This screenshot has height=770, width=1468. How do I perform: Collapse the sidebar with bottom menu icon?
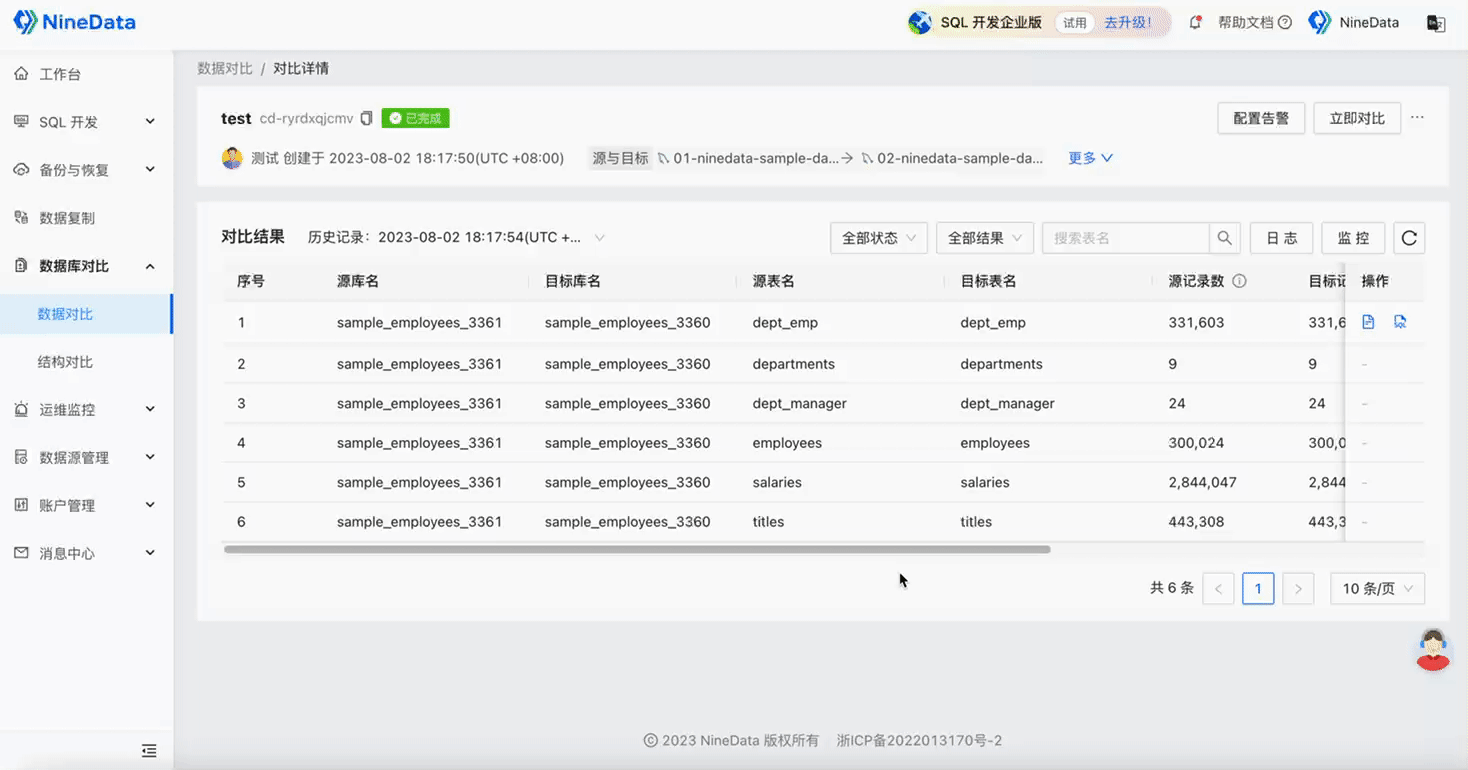(x=149, y=750)
